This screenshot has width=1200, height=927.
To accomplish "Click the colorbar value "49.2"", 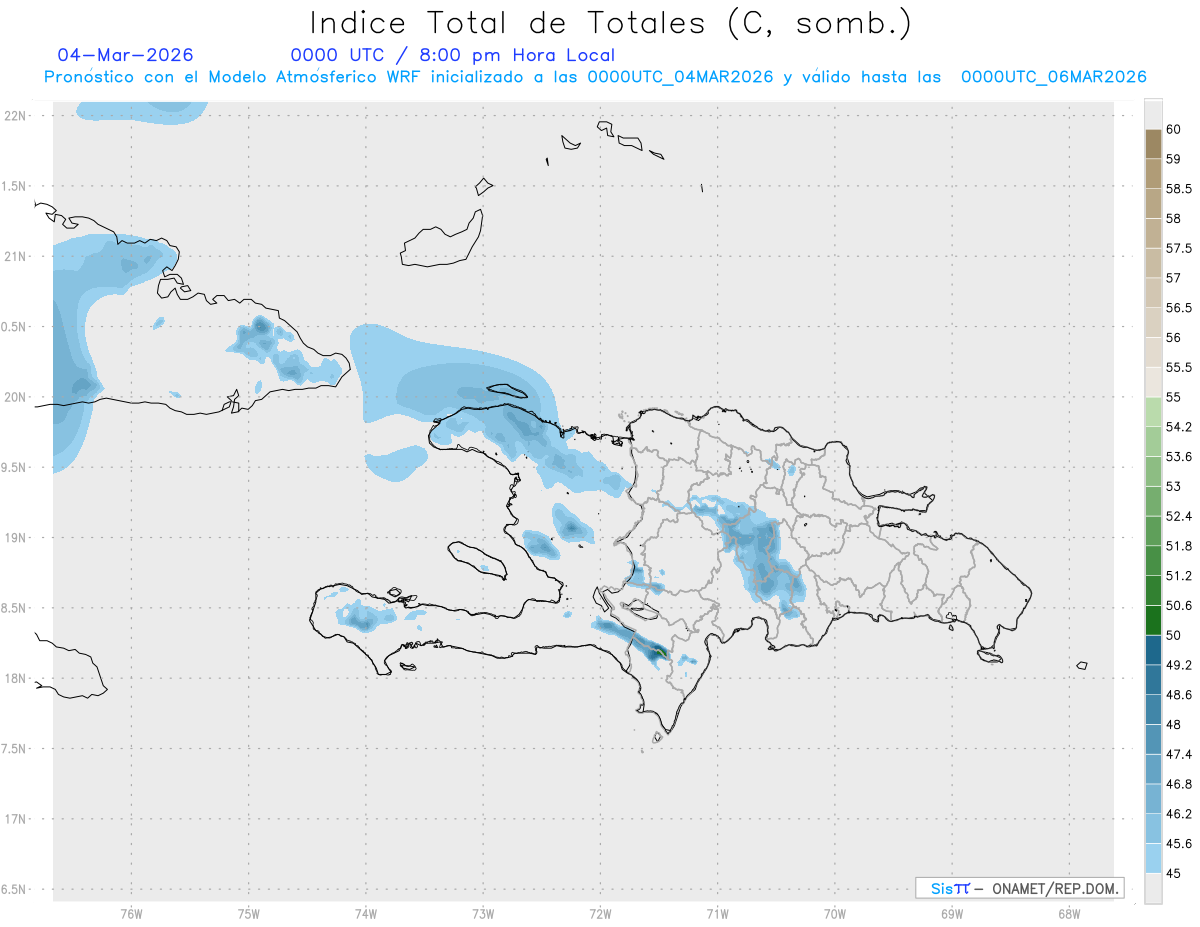I will click(1178, 665).
